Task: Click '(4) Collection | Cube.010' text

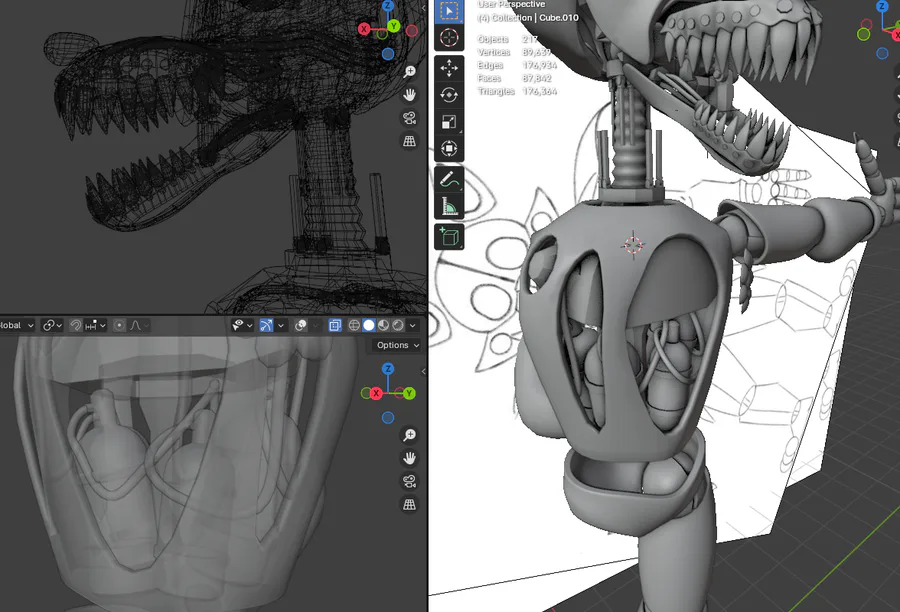Action: [528, 18]
